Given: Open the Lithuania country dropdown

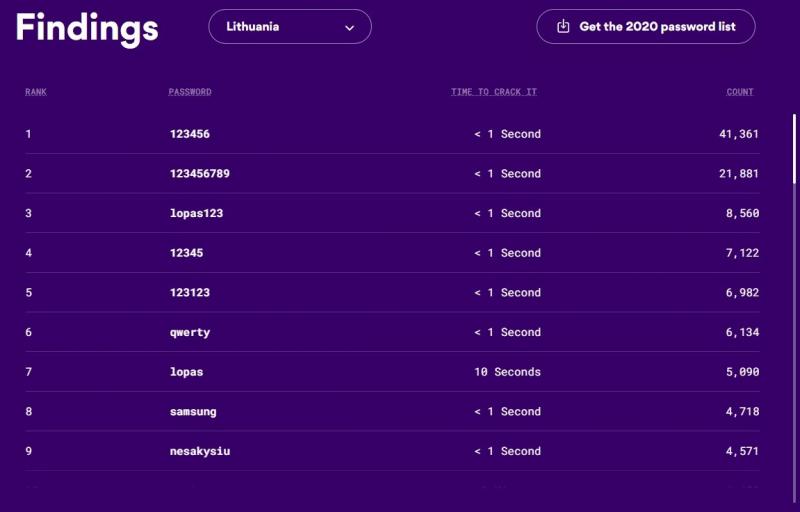Looking at the screenshot, I should coord(290,27).
